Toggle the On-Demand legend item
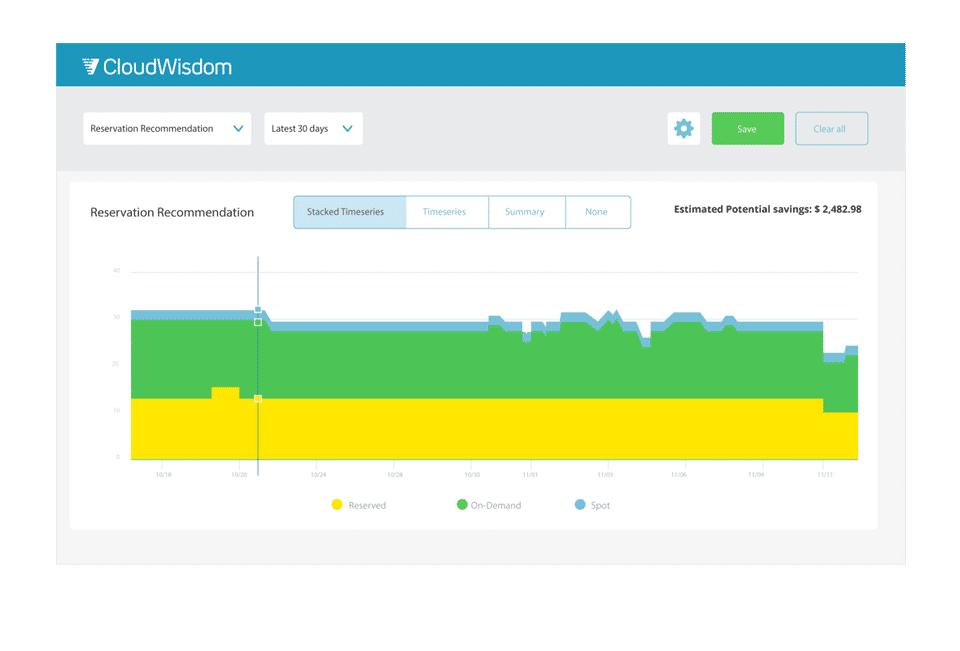The width and height of the screenshot is (960, 651). tap(489, 505)
